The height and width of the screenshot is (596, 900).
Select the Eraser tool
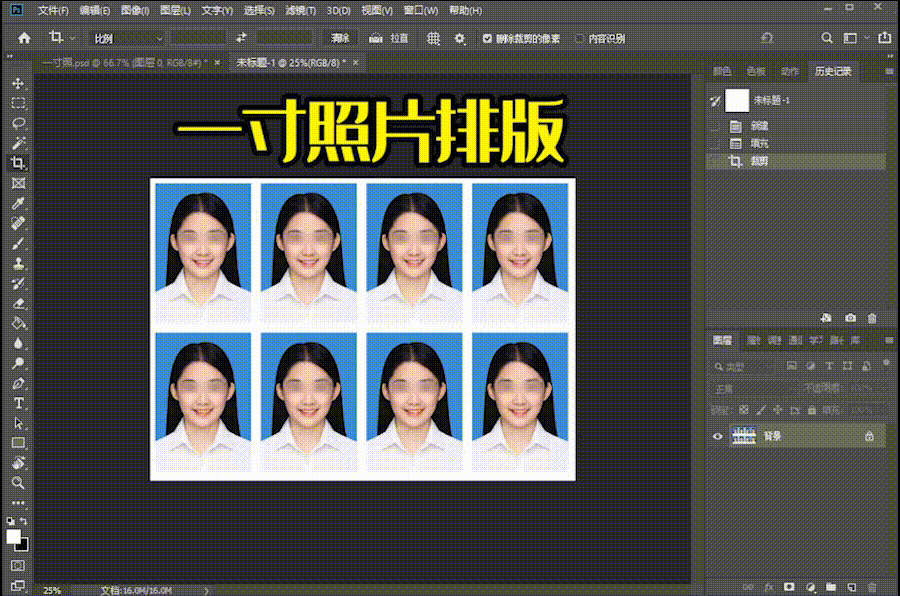[x=18, y=304]
